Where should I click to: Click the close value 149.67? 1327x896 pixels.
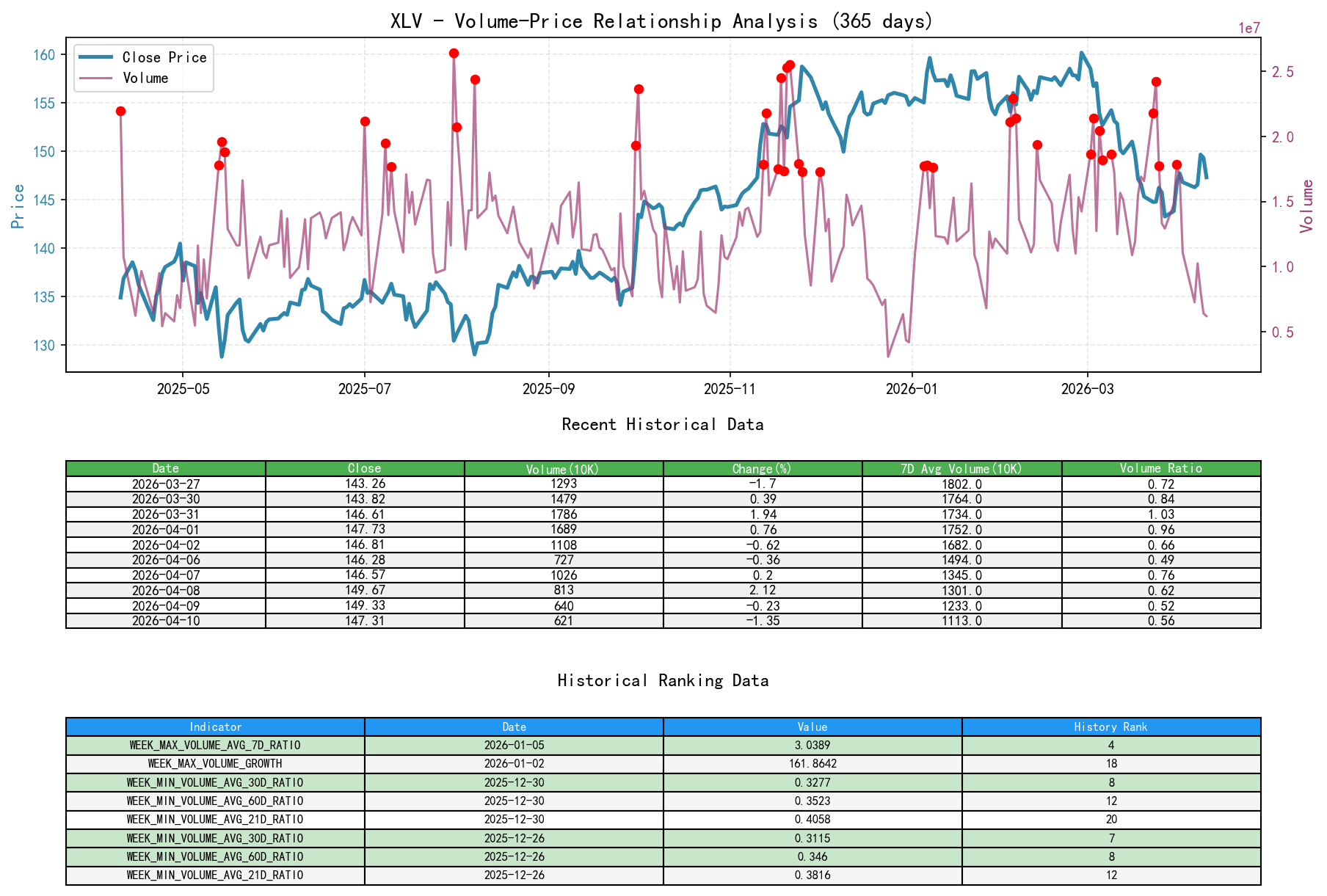click(x=365, y=591)
